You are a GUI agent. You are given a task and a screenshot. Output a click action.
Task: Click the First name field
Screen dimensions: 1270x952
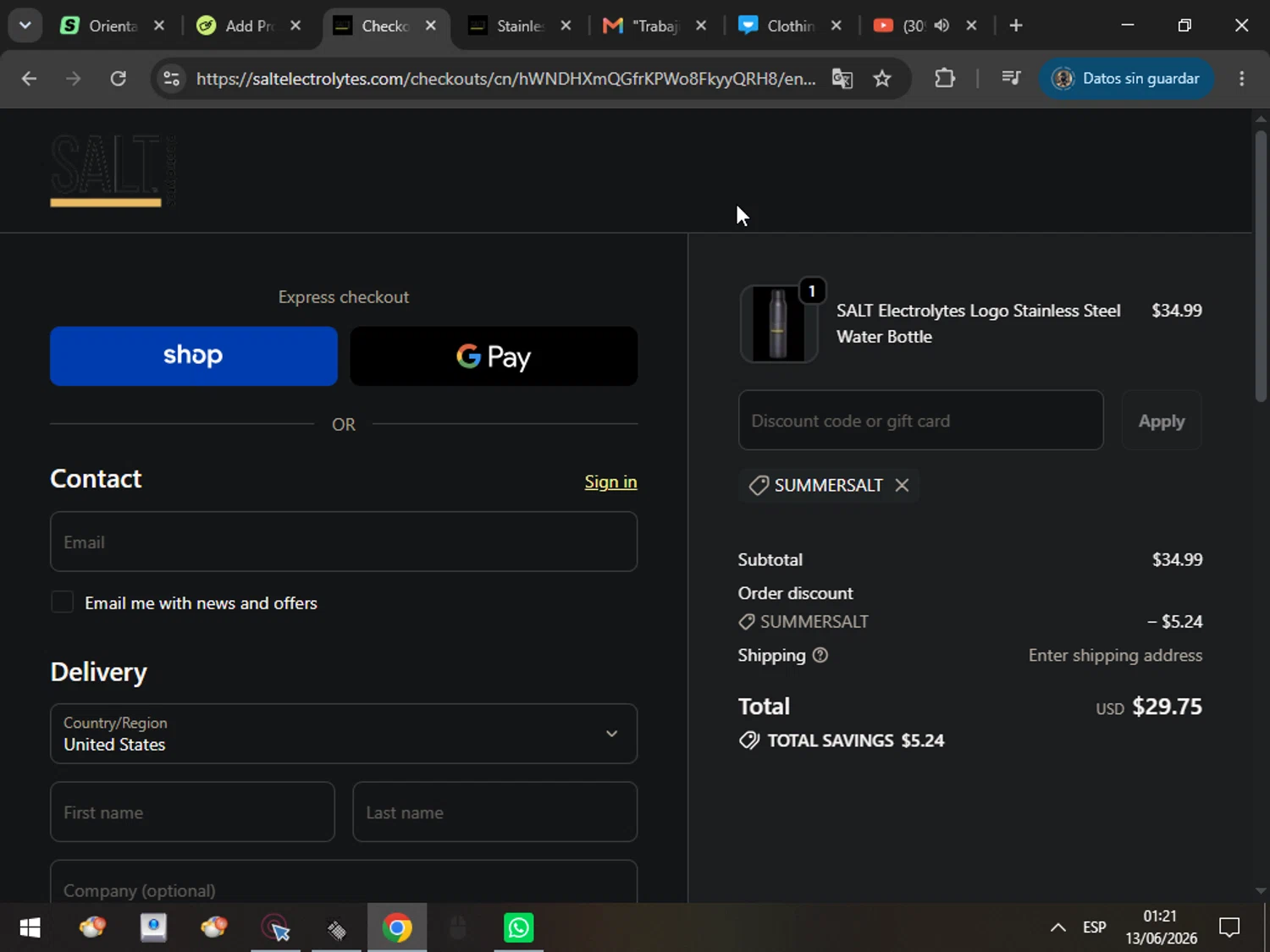click(x=192, y=812)
